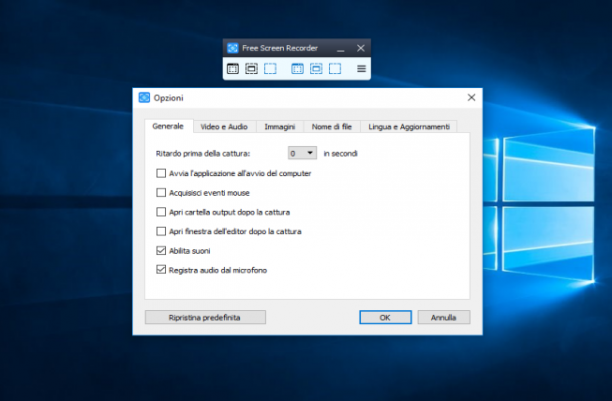This screenshot has width=612, height=401.
Task: Click the blue record object video icon
Action: (316, 69)
